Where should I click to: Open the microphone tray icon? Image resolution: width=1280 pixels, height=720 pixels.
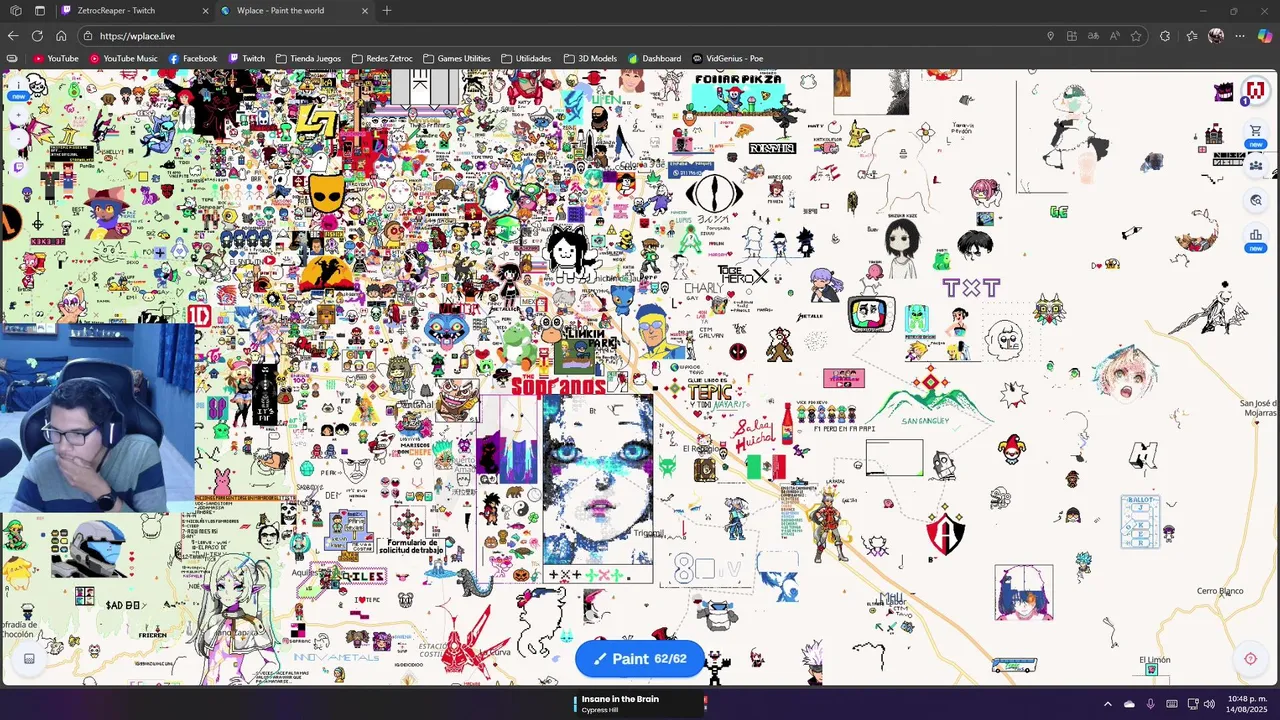[x=1151, y=704]
